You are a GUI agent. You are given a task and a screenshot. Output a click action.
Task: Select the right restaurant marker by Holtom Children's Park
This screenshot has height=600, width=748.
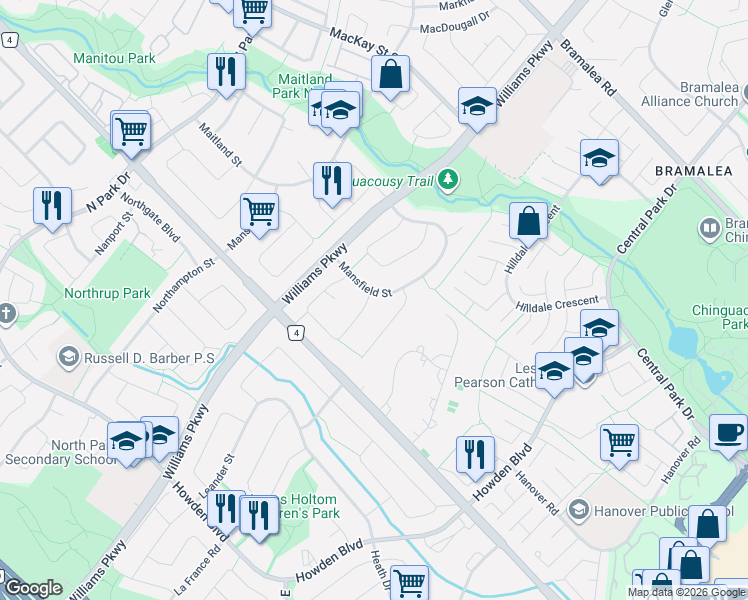click(260, 517)
